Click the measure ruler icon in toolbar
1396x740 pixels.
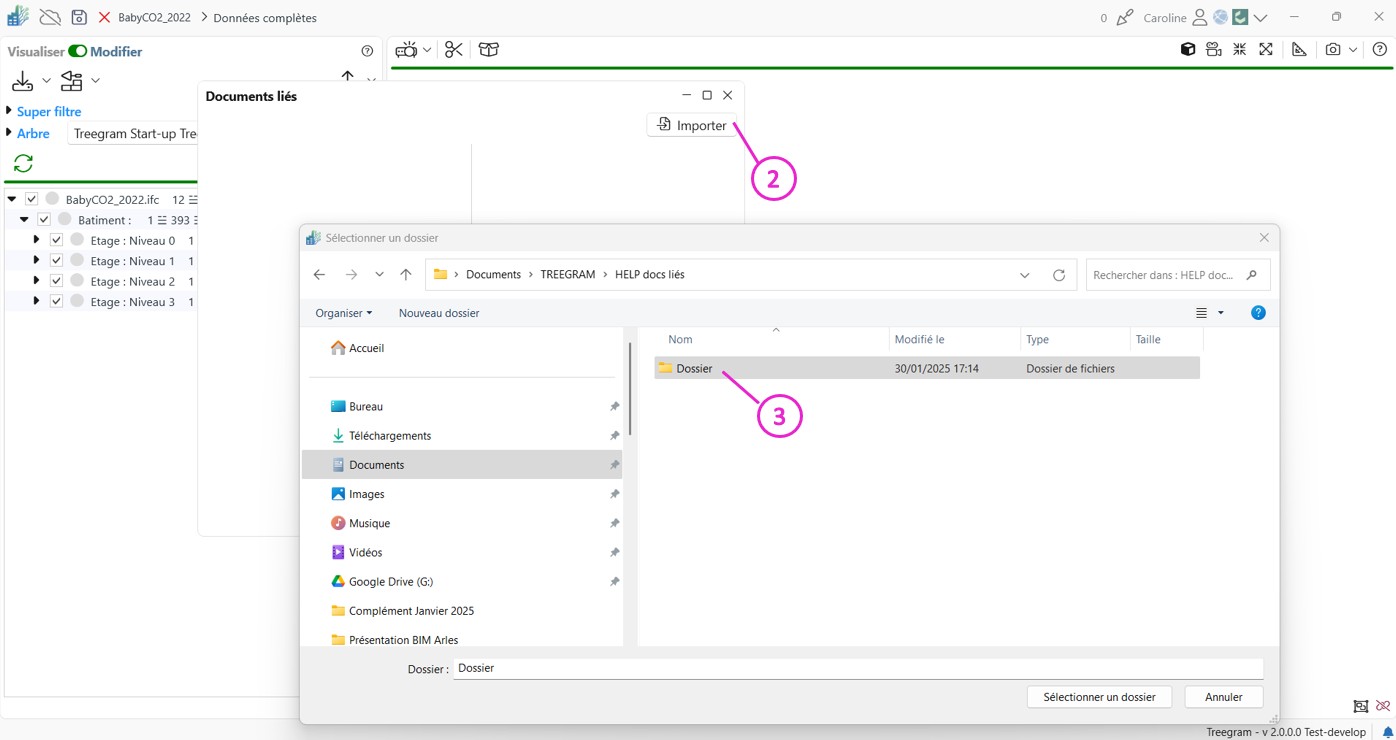(1299, 50)
